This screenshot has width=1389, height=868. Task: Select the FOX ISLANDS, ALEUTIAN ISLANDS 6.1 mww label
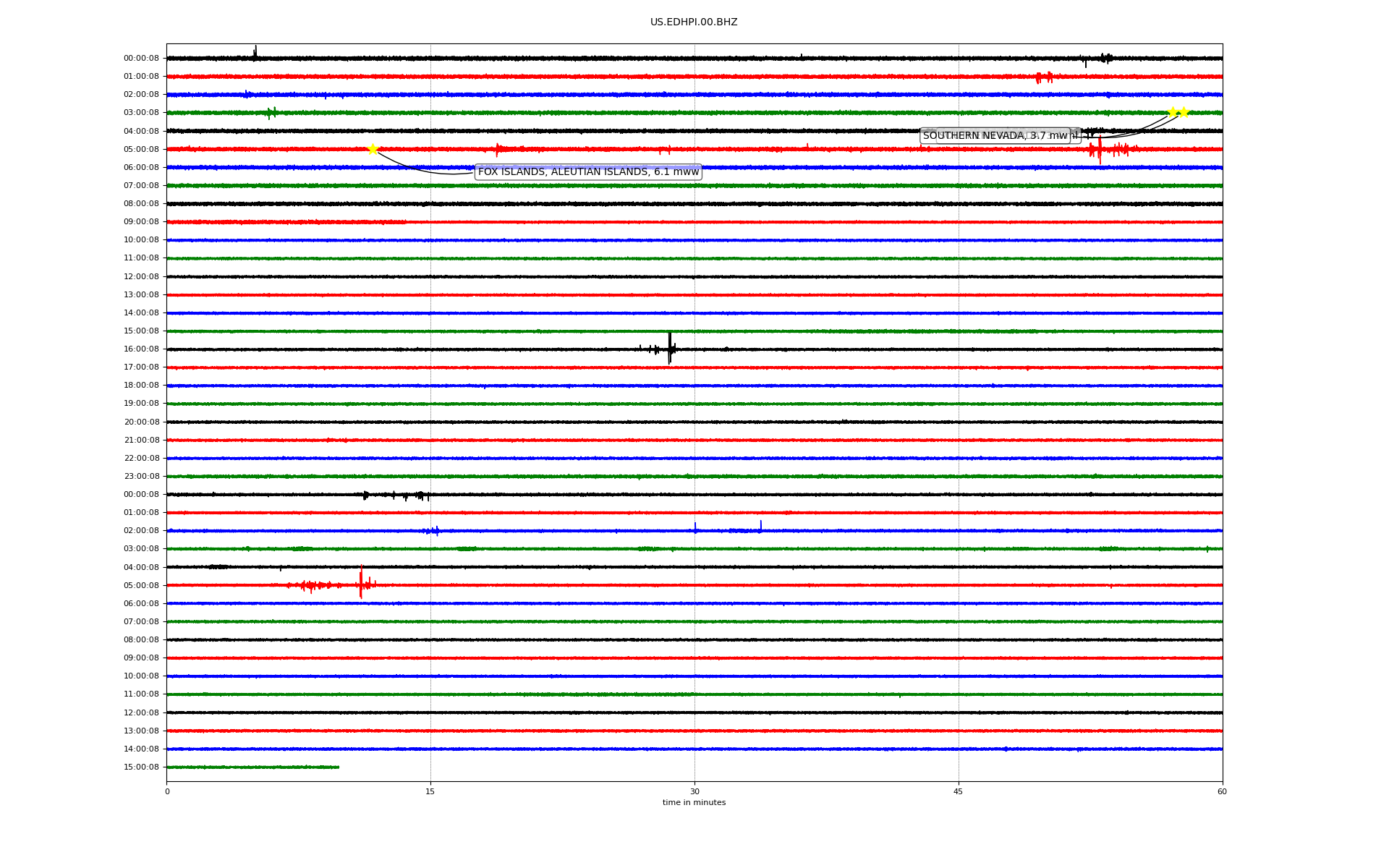point(588,172)
